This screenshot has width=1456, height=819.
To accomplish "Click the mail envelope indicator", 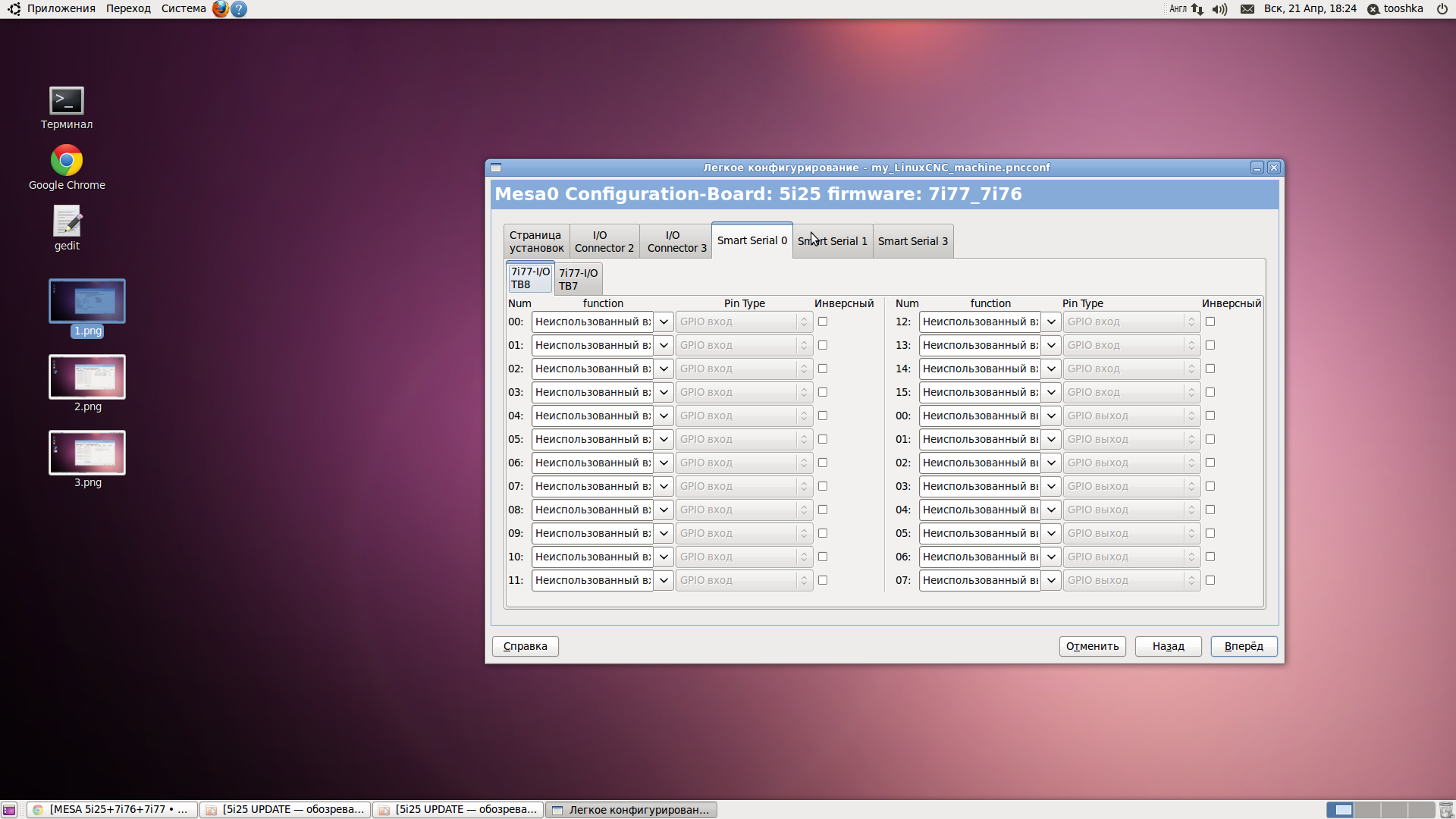I will point(1247,9).
